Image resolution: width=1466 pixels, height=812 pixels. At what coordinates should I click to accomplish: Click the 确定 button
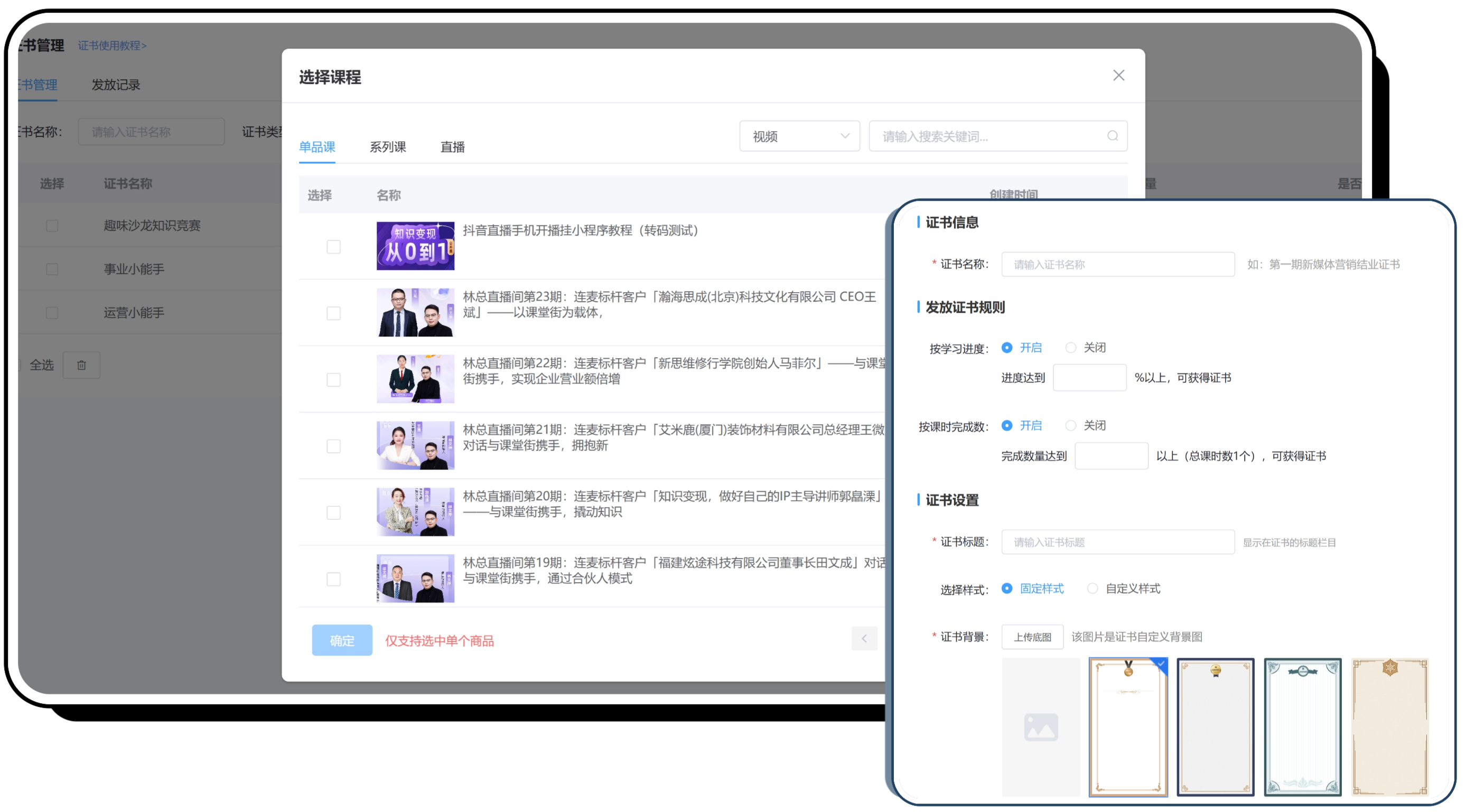[x=342, y=641]
